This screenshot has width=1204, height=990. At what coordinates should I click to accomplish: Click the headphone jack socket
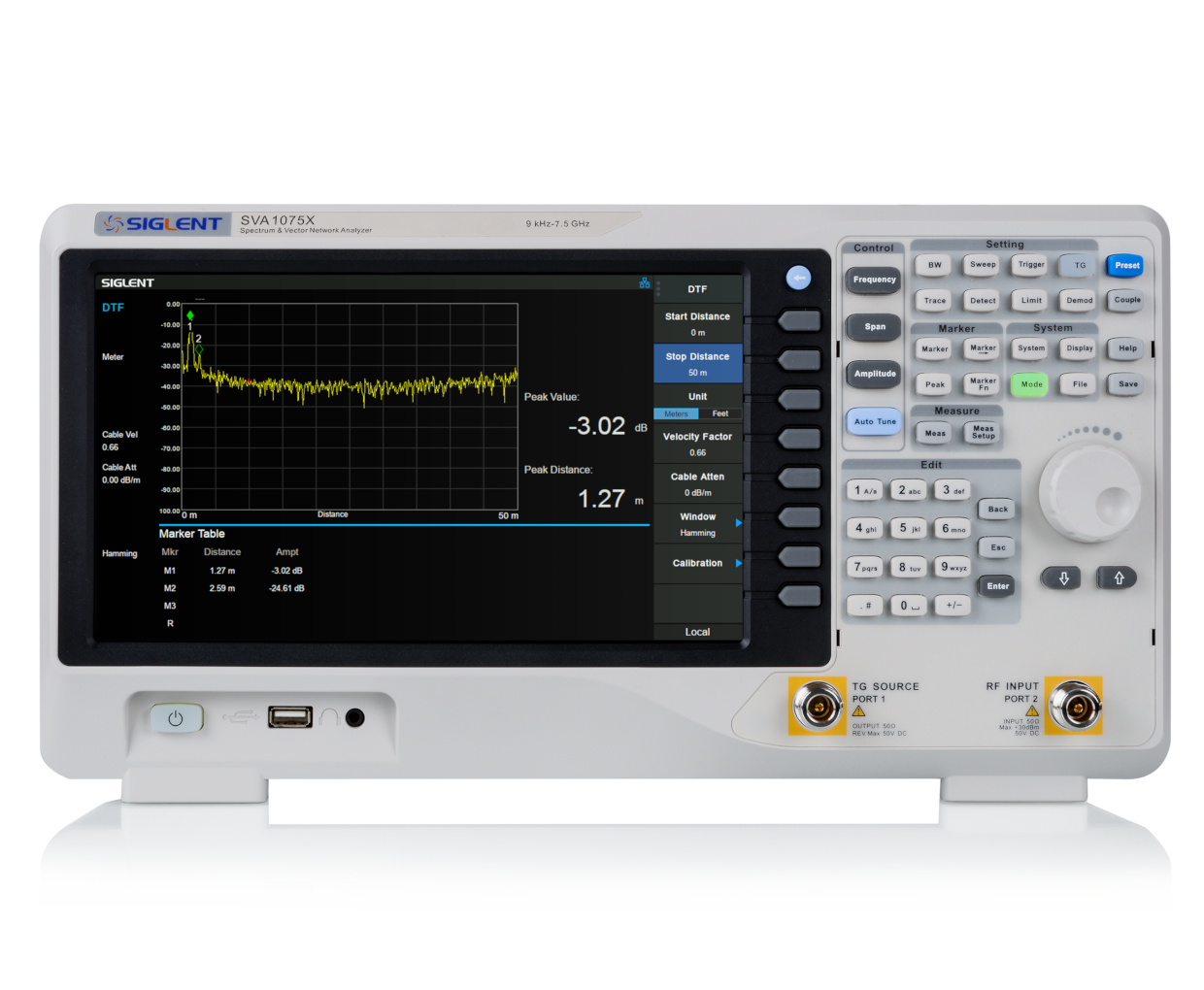[x=355, y=718]
